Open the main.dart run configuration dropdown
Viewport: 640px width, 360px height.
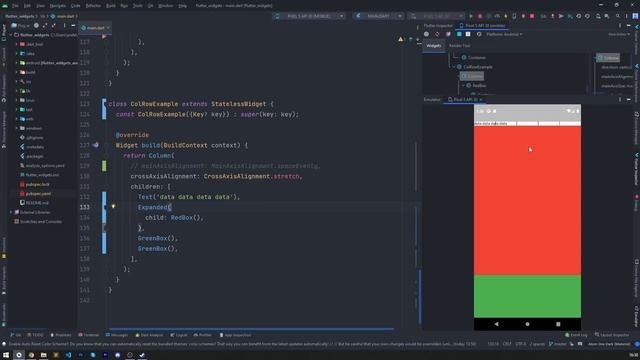(378, 16)
